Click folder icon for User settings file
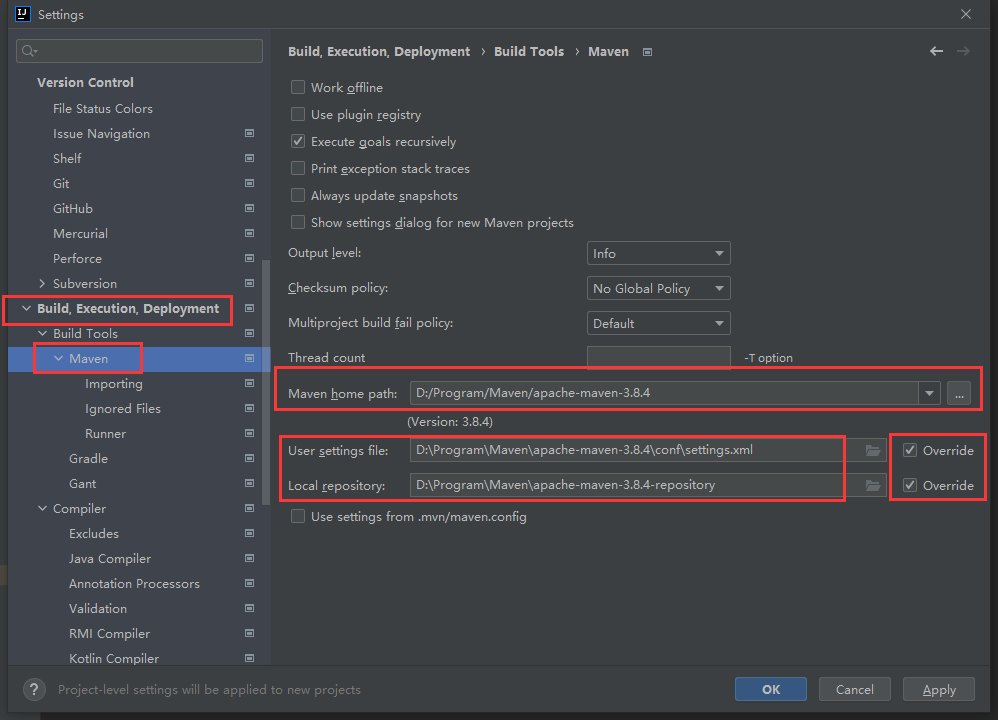This screenshot has height=720, width=998. coord(872,450)
